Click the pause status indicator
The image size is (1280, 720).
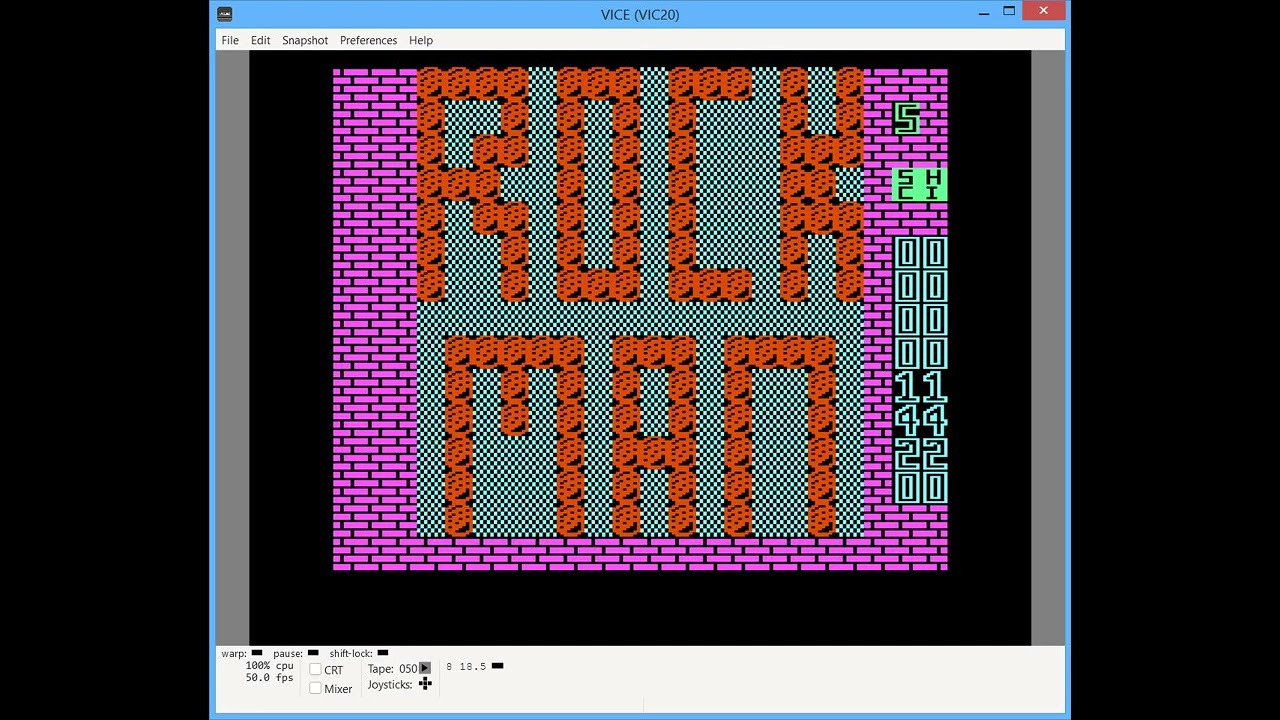coord(313,653)
